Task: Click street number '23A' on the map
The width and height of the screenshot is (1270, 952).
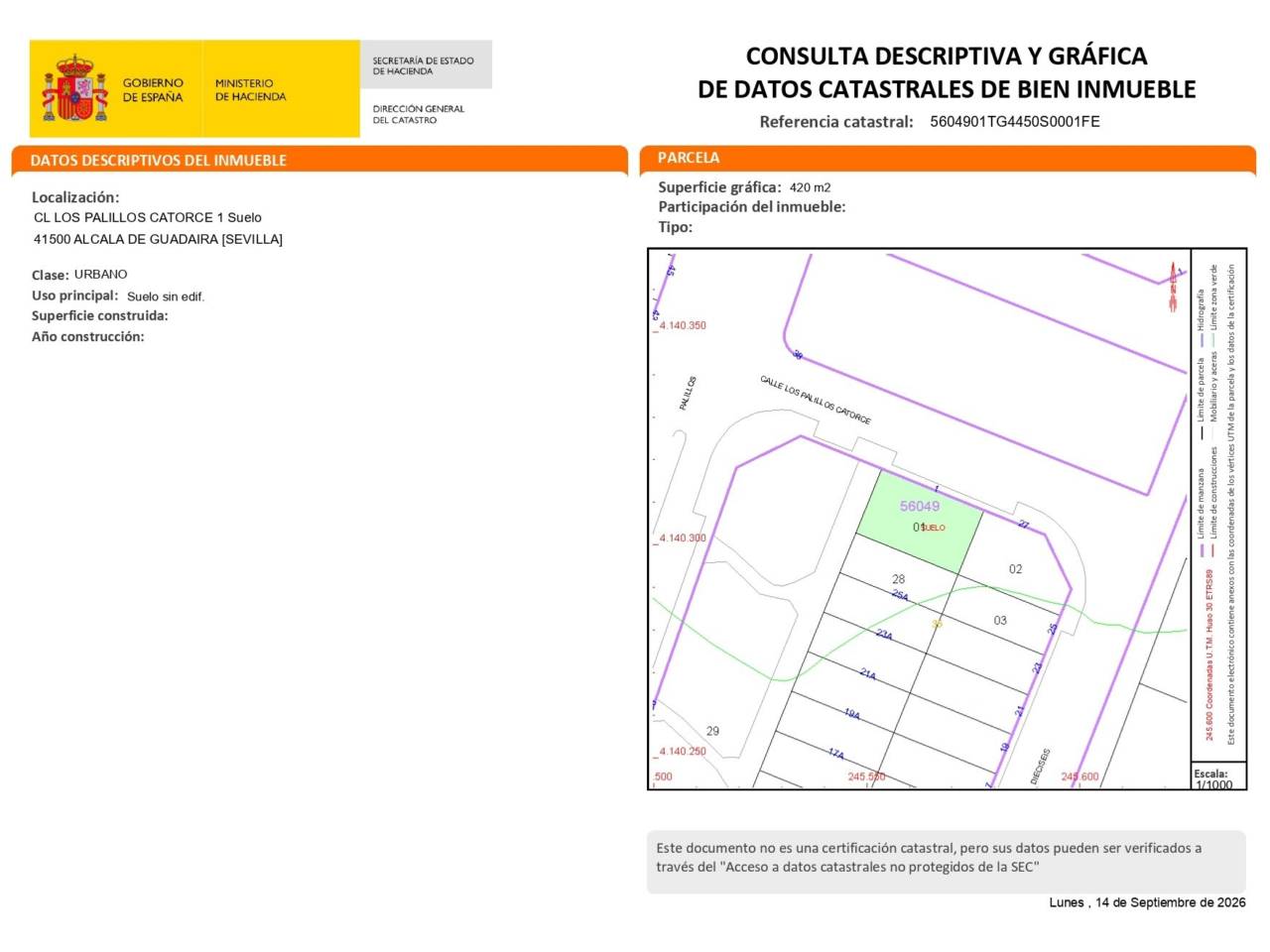Action: point(884,634)
